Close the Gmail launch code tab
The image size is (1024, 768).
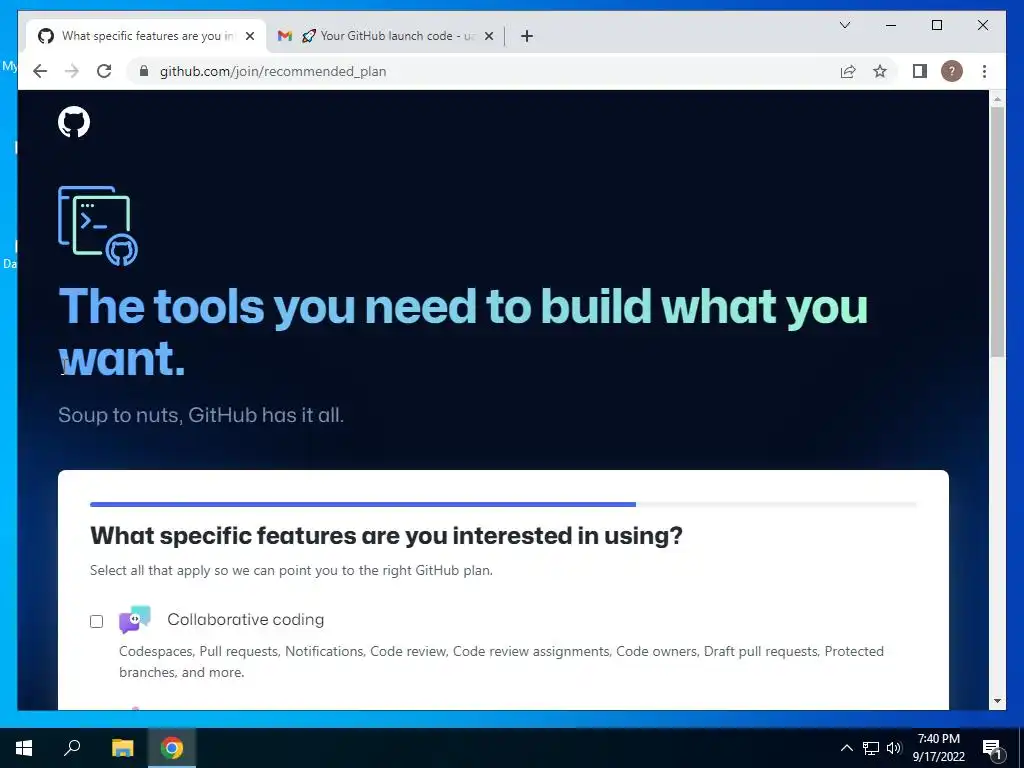click(x=488, y=36)
